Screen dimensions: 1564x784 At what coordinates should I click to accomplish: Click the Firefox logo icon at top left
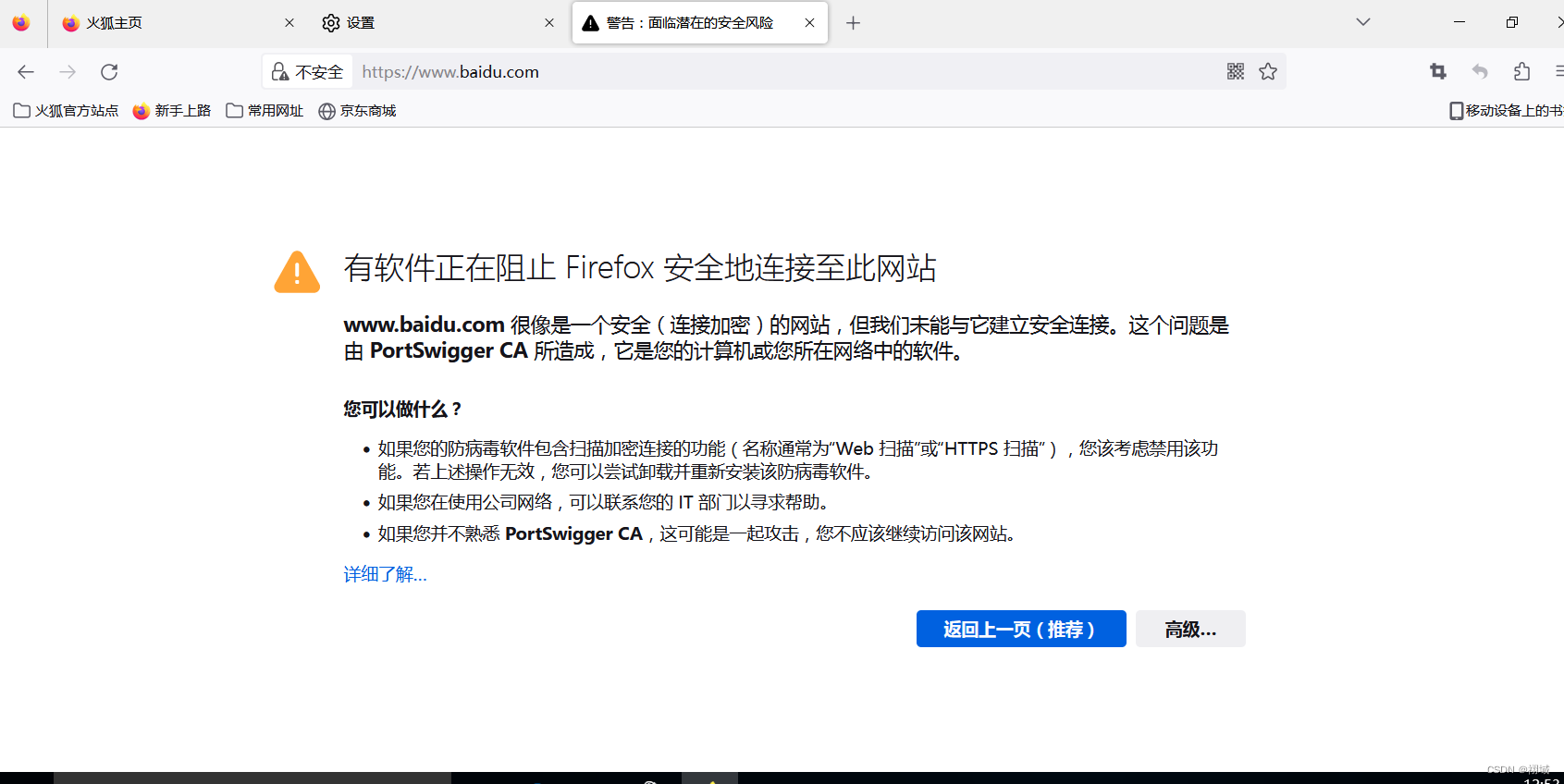(x=20, y=23)
